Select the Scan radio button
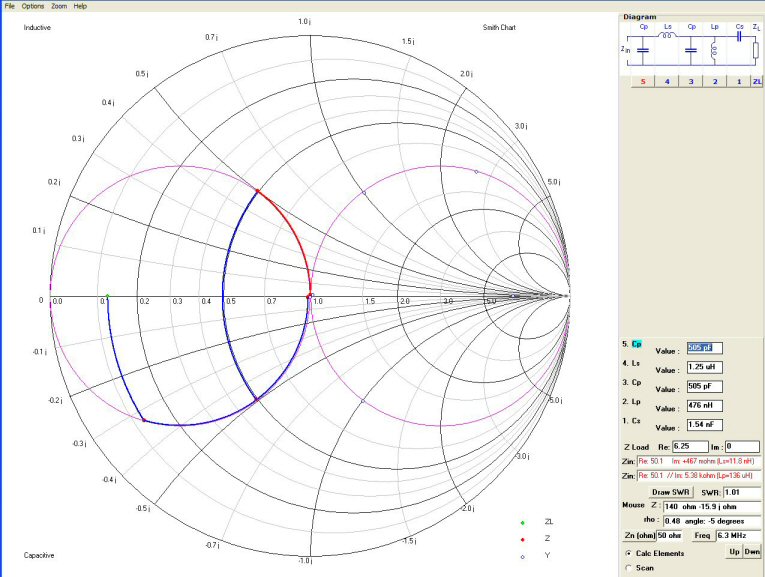The image size is (765, 577). click(628, 568)
